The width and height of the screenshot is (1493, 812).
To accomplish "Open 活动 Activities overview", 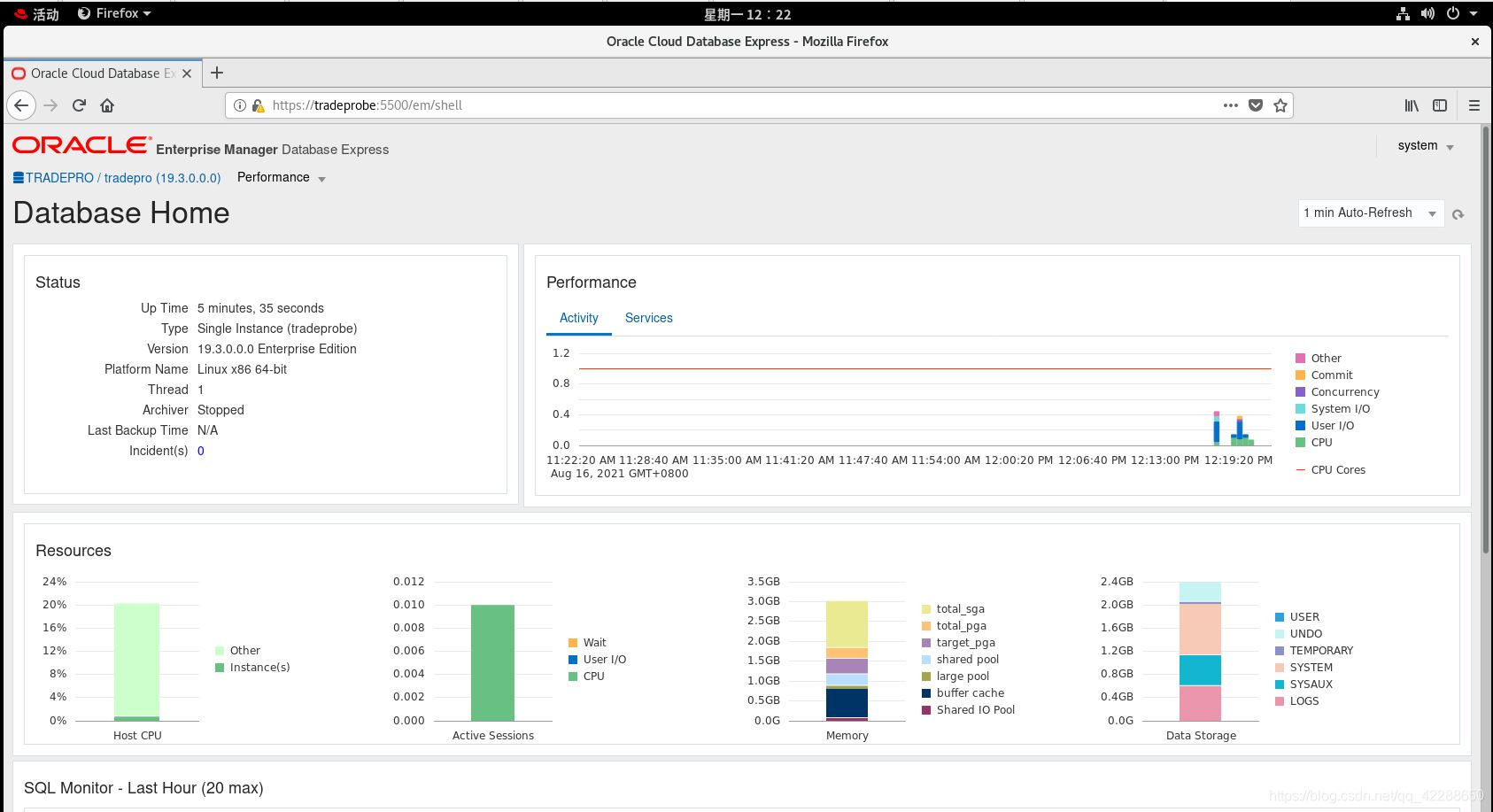I will (x=37, y=14).
